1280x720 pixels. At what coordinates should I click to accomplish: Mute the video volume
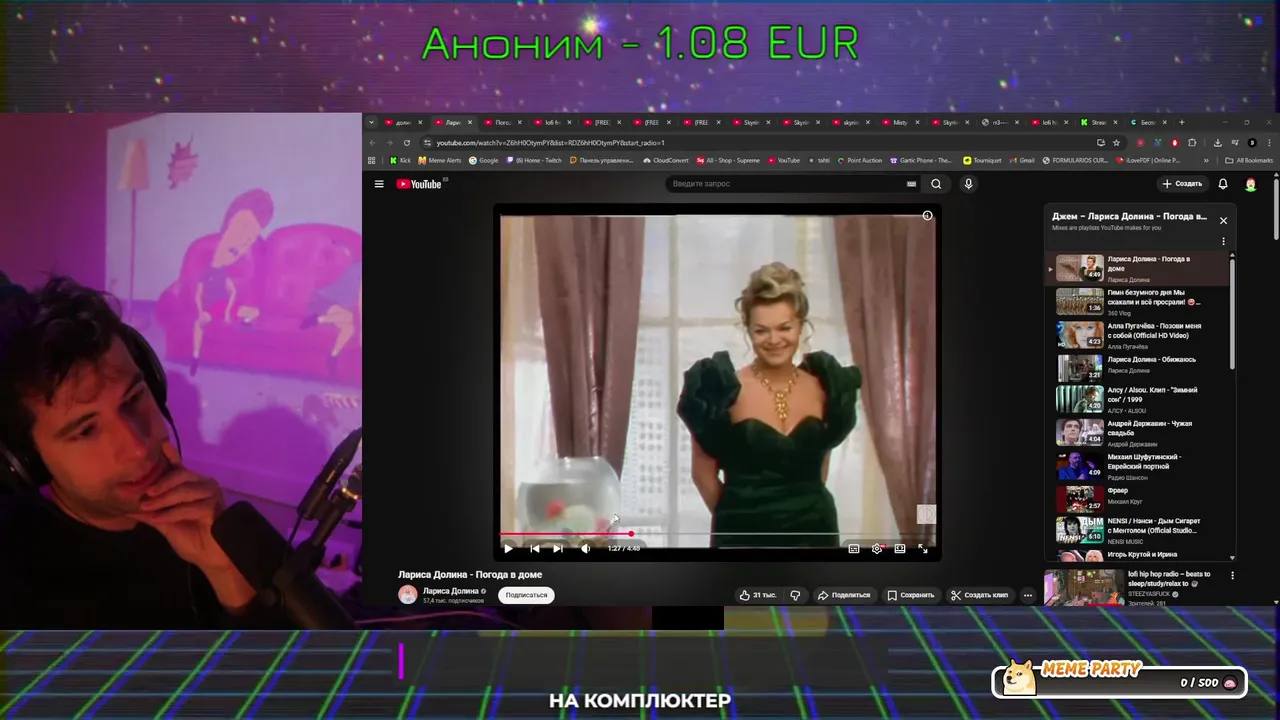(x=585, y=548)
